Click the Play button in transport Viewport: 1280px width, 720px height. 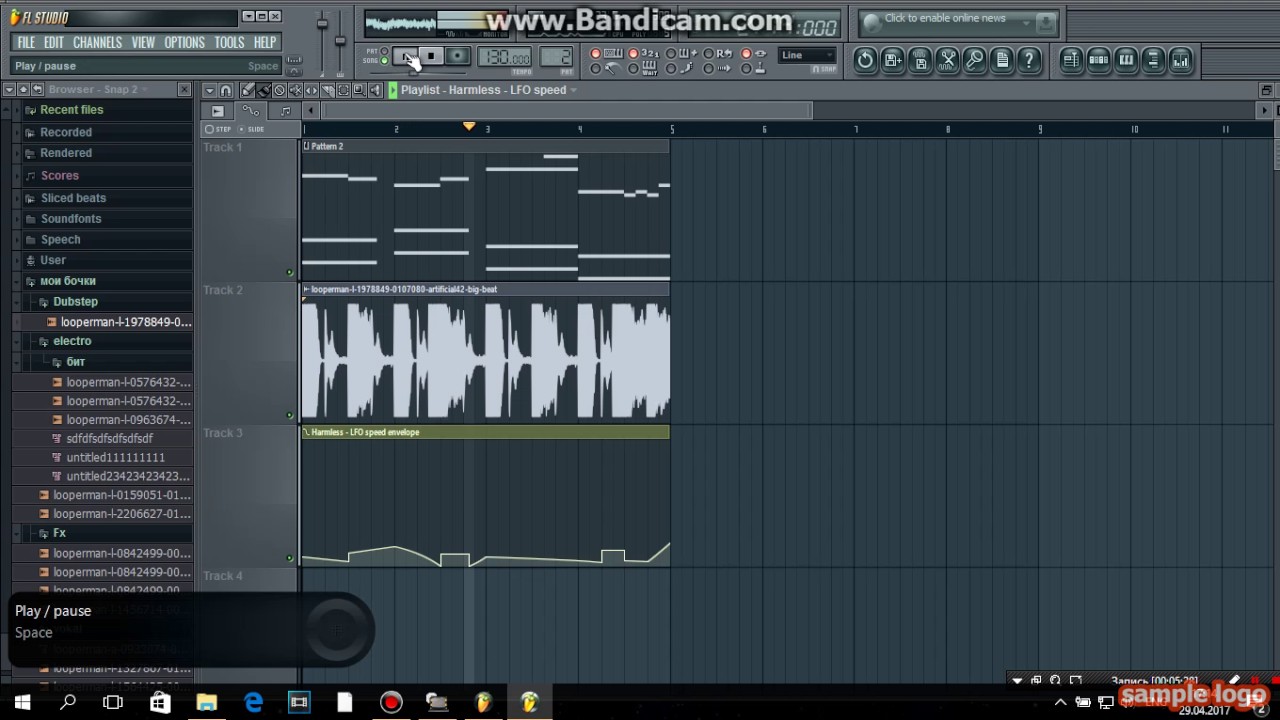pos(405,56)
